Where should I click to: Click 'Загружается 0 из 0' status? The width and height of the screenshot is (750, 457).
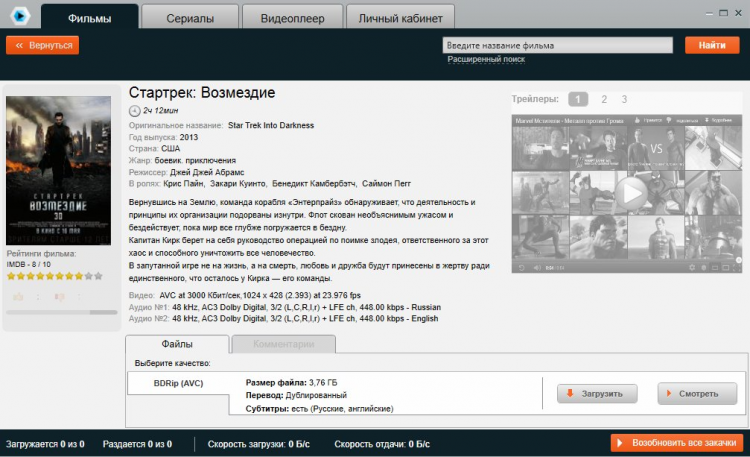[45, 444]
